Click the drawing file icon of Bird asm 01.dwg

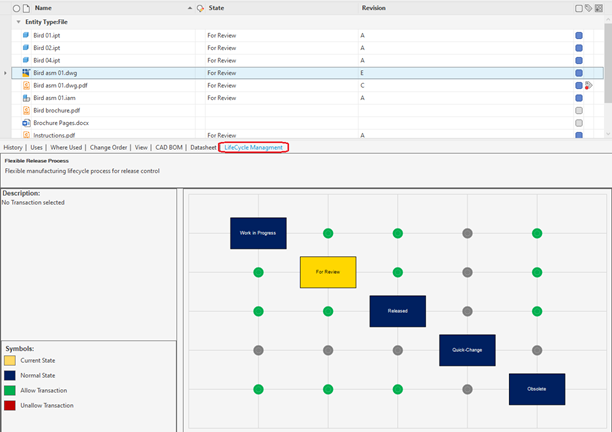[26, 73]
